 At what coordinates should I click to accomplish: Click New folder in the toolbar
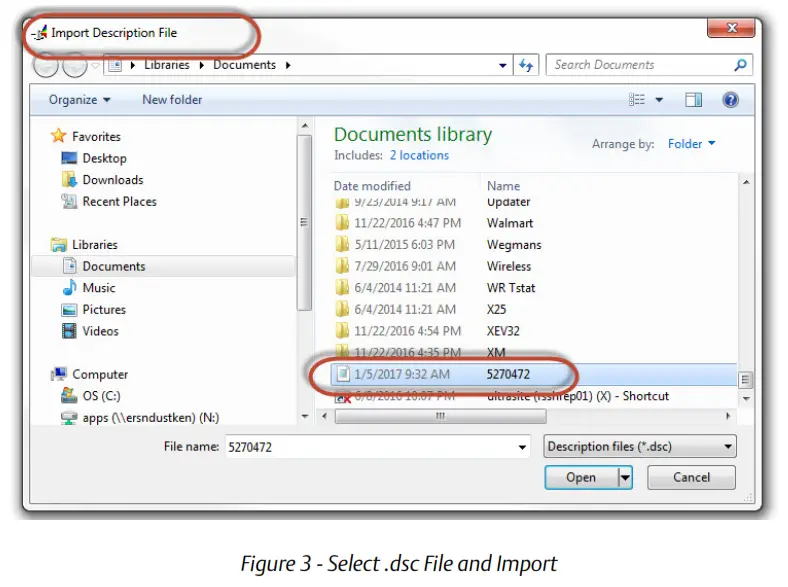[x=172, y=100]
